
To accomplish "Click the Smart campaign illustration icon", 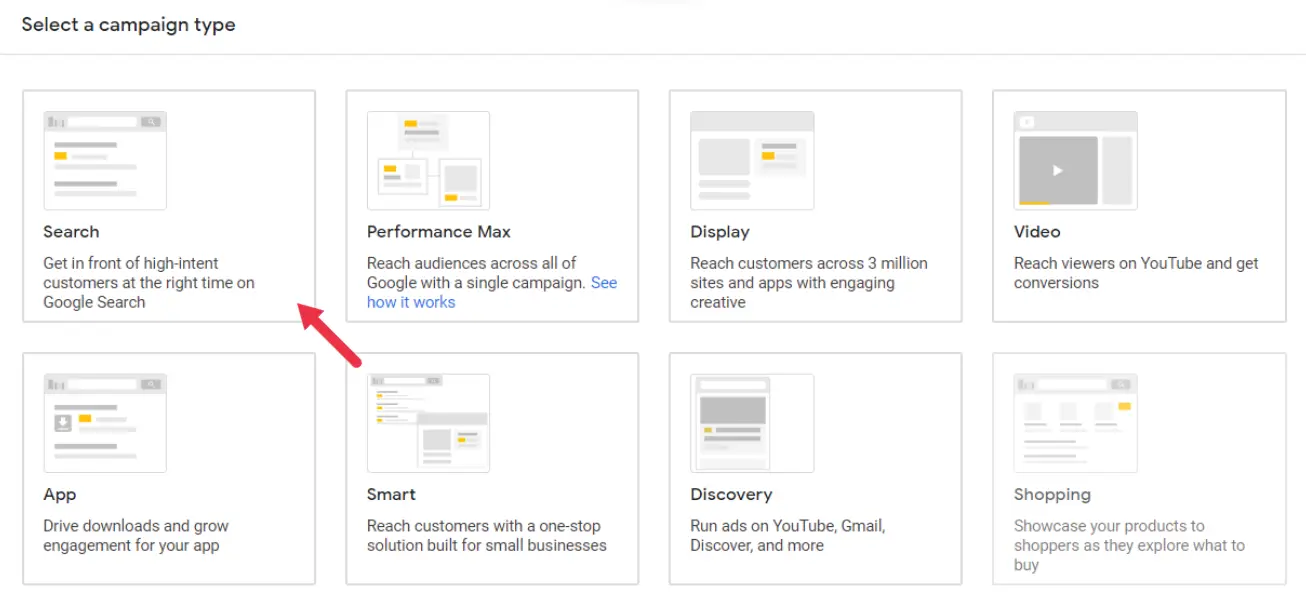I will (428, 423).
